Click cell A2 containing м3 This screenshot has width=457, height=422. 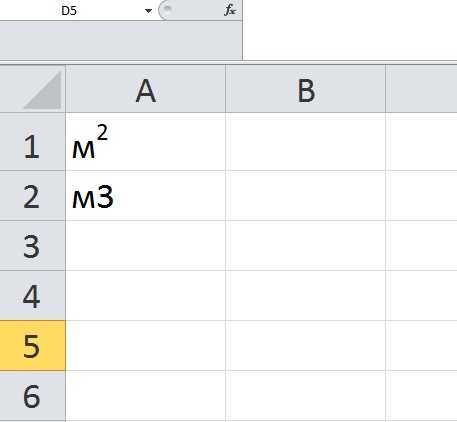pos(146,196)
